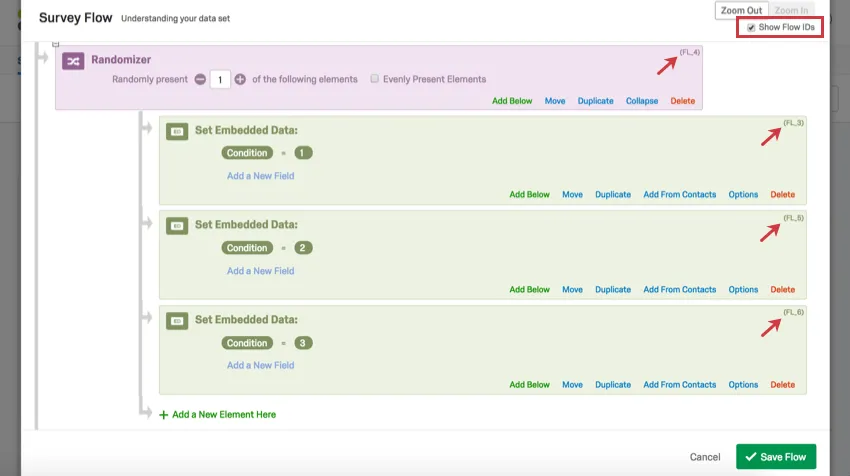Click the embedded data icon for Condition 1

coord(177,131)
